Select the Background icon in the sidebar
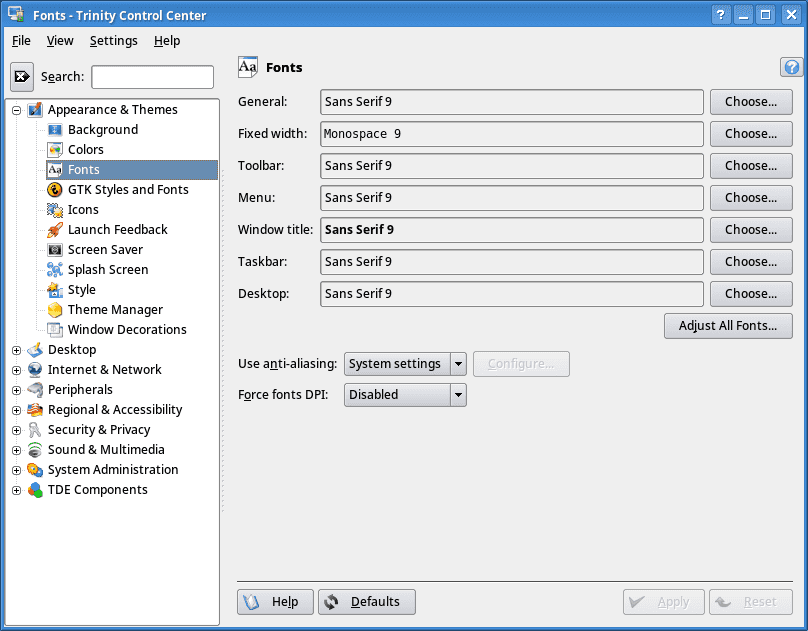The image size is (808, 631). pyautogui.click(x=54, y=129)
